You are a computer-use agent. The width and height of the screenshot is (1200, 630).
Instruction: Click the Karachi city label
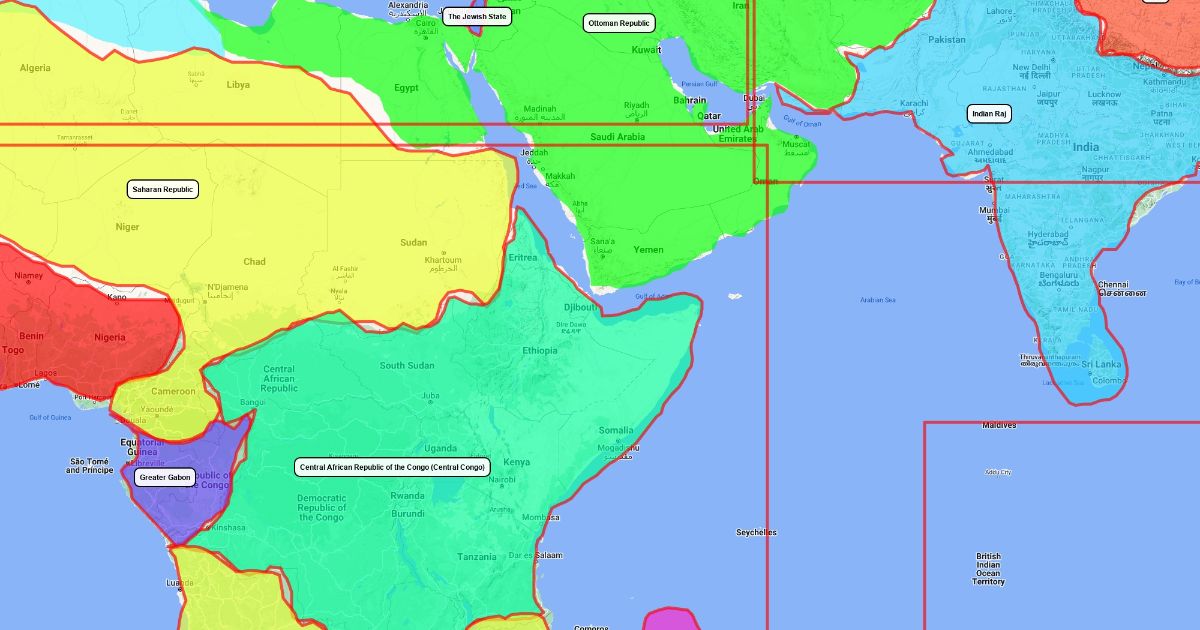click(x=914, y=104)
